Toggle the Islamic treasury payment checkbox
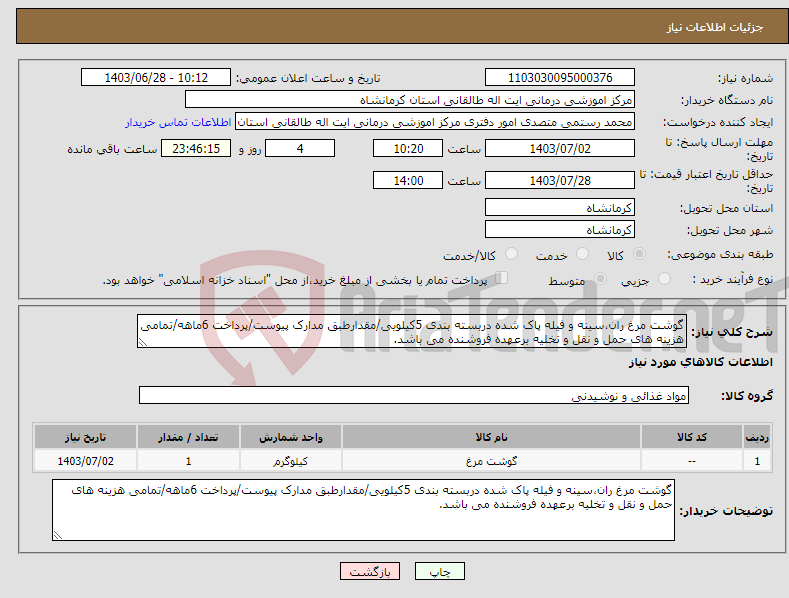The height and width of the screenshot is (598, 789). tap(502, 277)
